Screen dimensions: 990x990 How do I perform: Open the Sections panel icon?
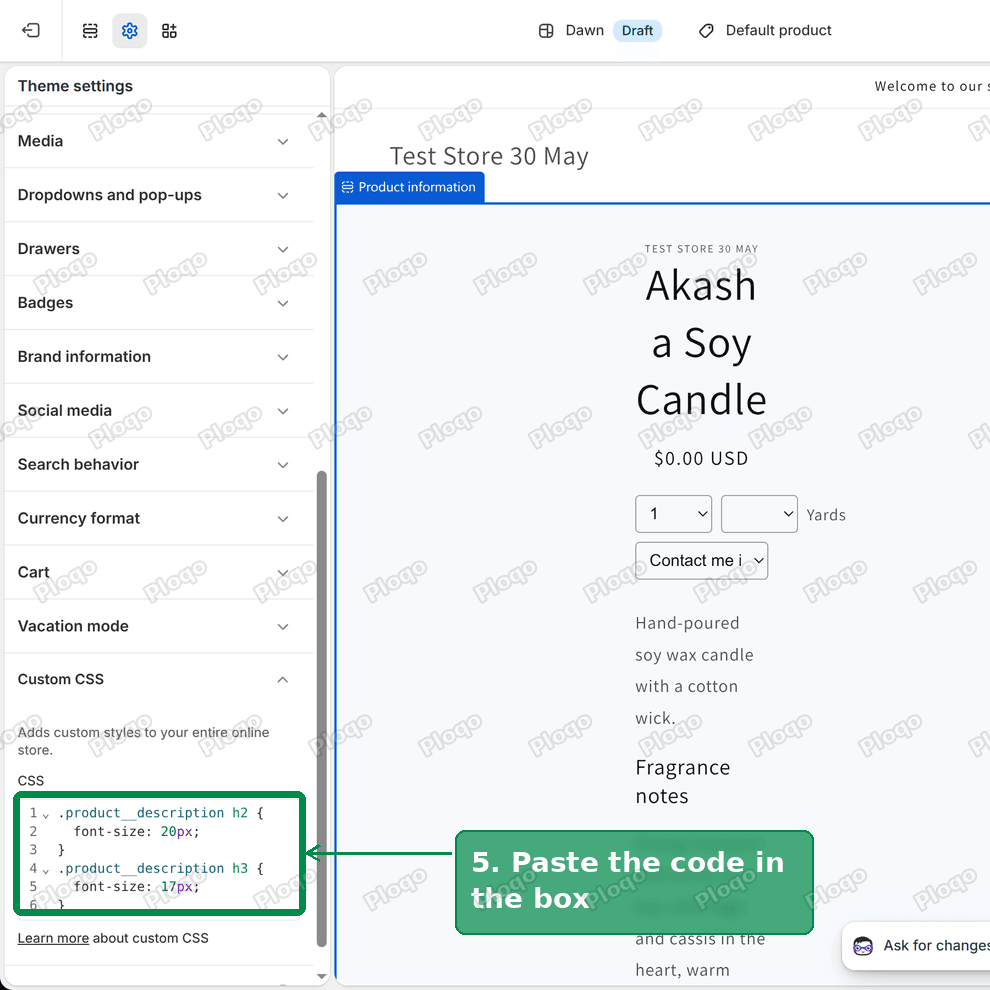click(90, 30)
